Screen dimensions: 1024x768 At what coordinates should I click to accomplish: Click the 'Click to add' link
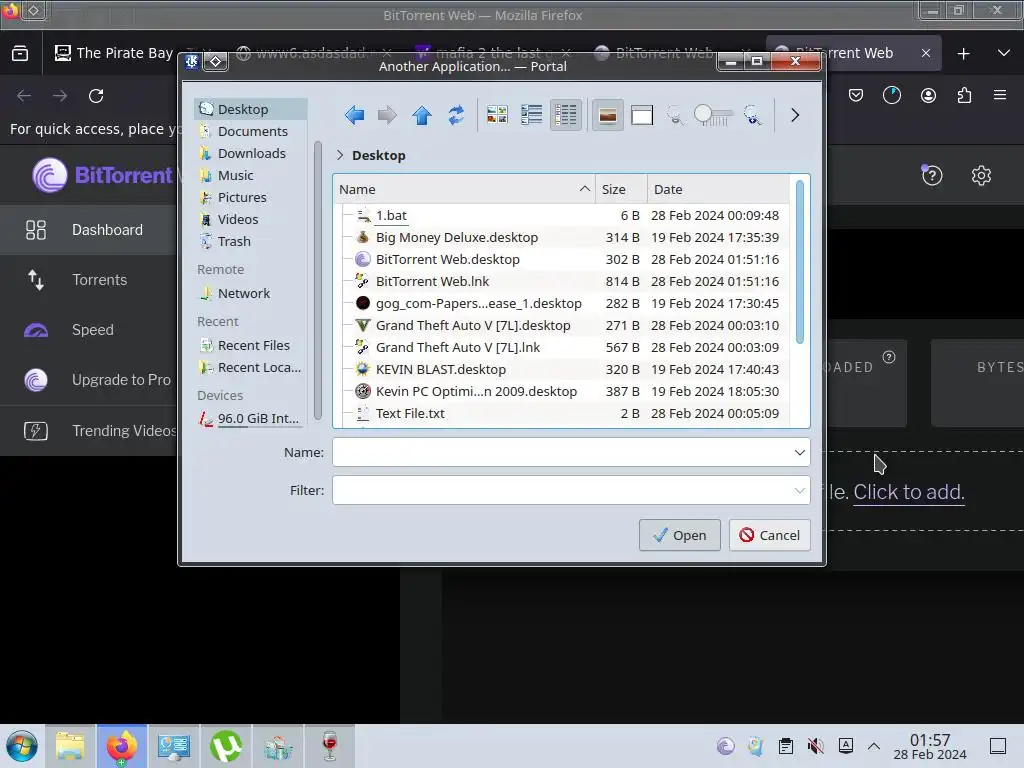[908, 492]
